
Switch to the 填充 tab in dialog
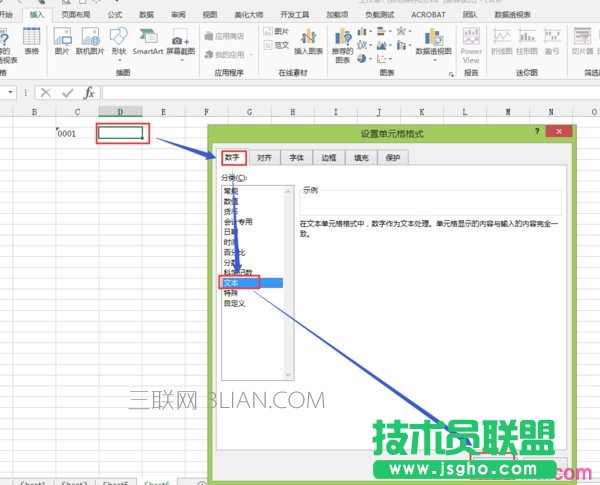(x=361, y=158)
